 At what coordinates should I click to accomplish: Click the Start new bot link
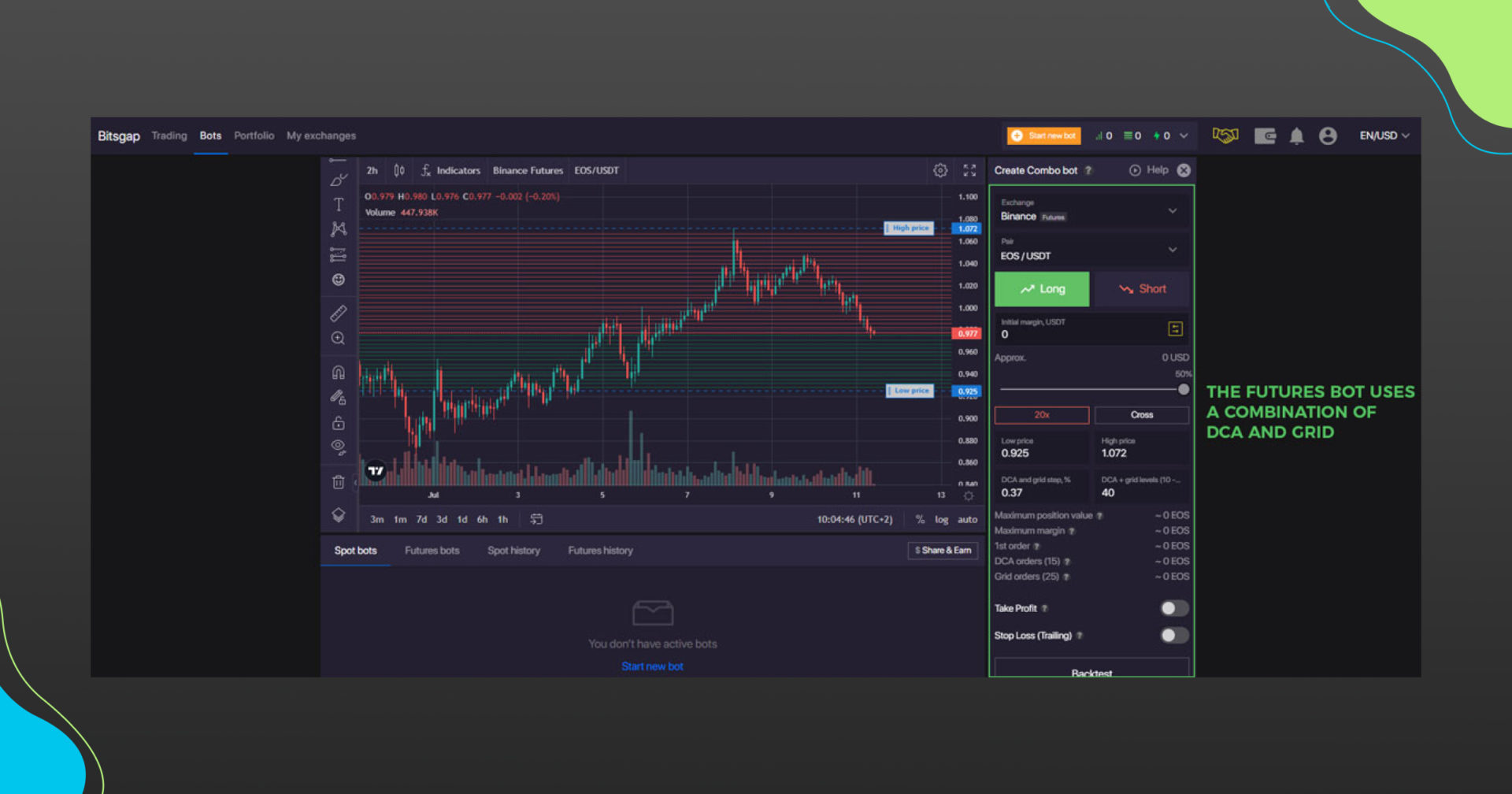point(652,666)
